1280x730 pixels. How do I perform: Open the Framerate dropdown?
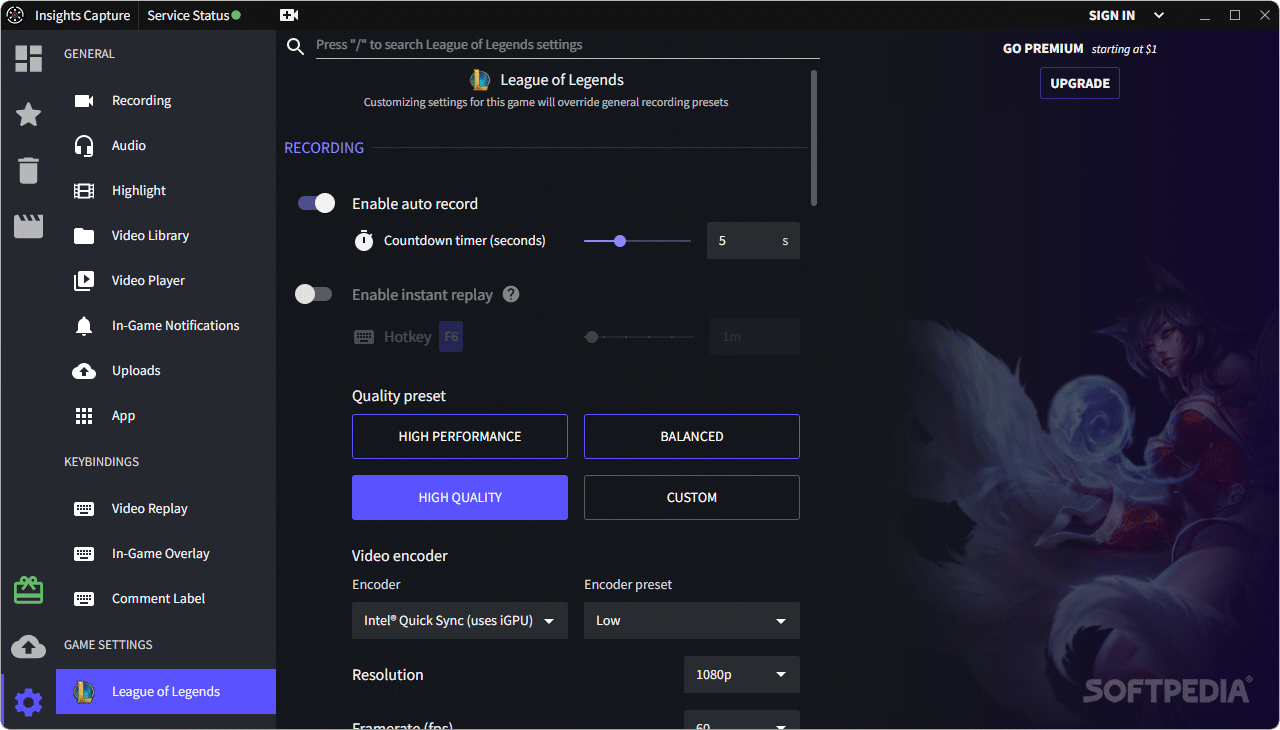(x=742, y=720)
